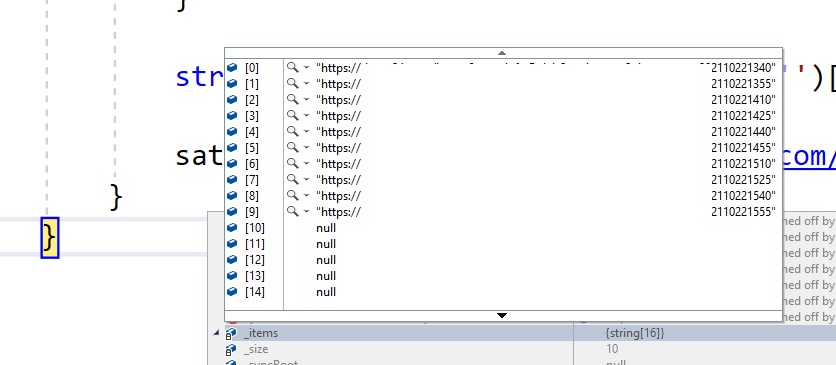Click the null value of element [10]
The image size is (836, 365).
point(326,228)
